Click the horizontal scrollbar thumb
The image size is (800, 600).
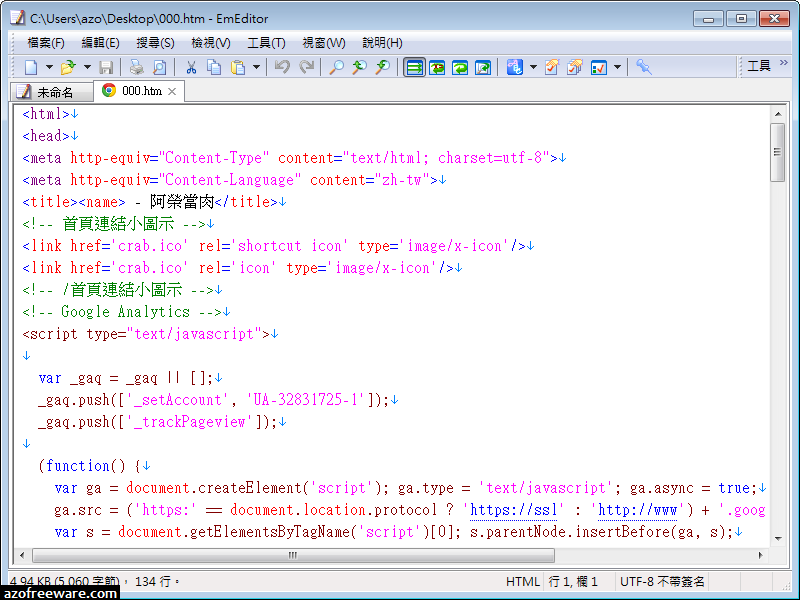pyautogui.click(x=293, y=555)
